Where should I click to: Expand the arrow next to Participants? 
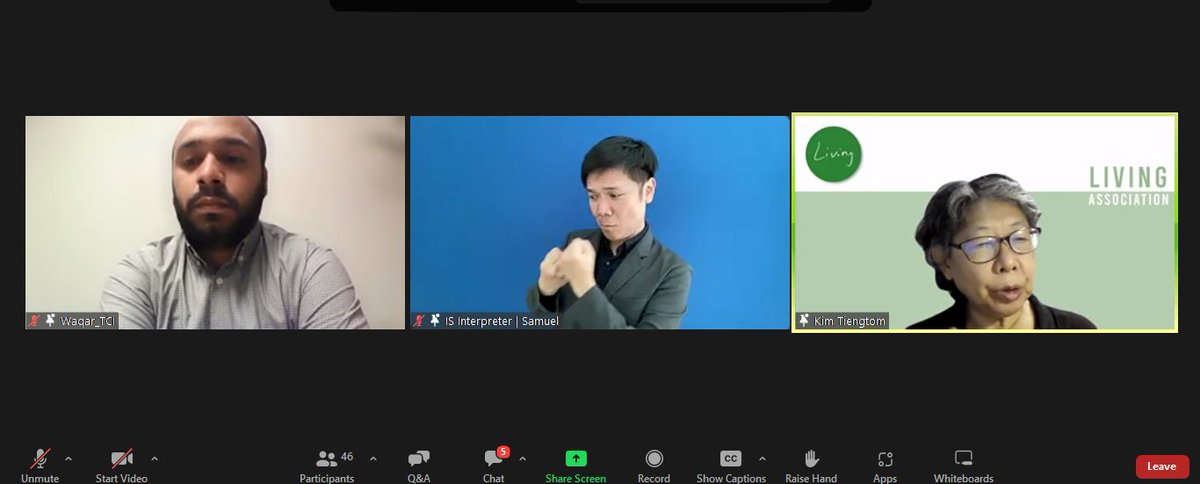click(x=373, y=459)
